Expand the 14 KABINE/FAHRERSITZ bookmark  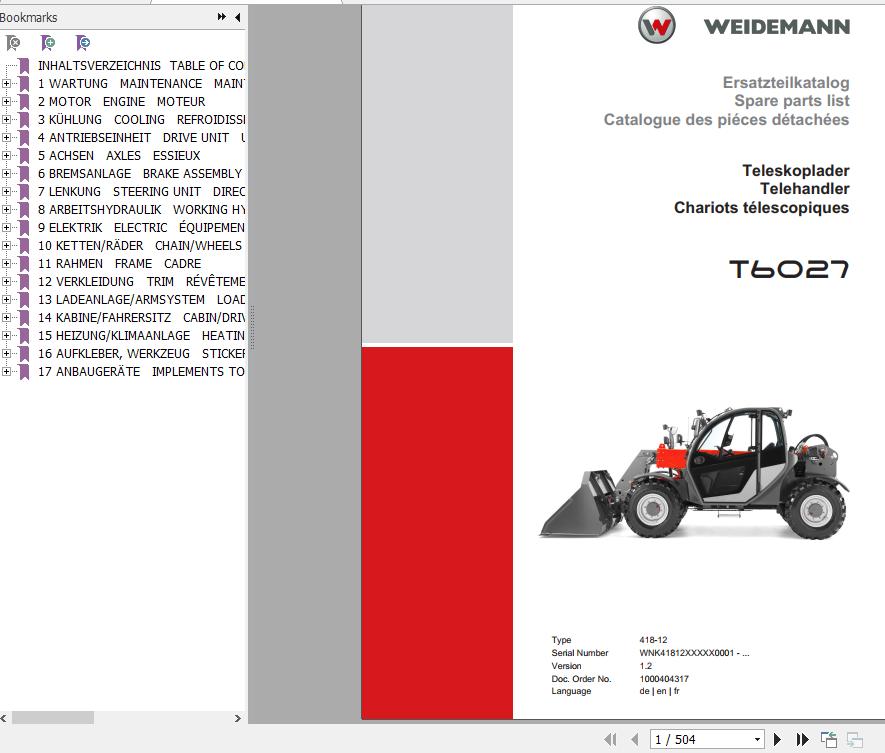pos(6,318)
